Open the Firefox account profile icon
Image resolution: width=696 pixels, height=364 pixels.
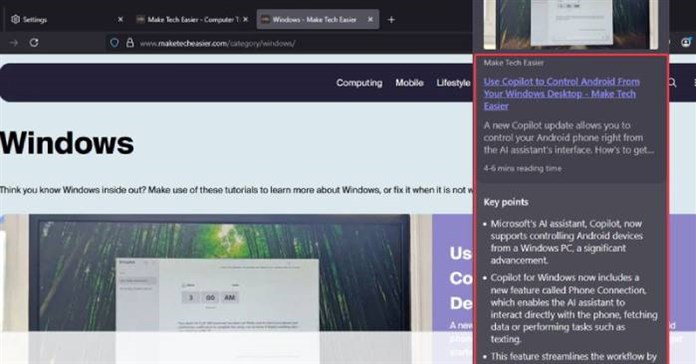click(x=686, y=43)
